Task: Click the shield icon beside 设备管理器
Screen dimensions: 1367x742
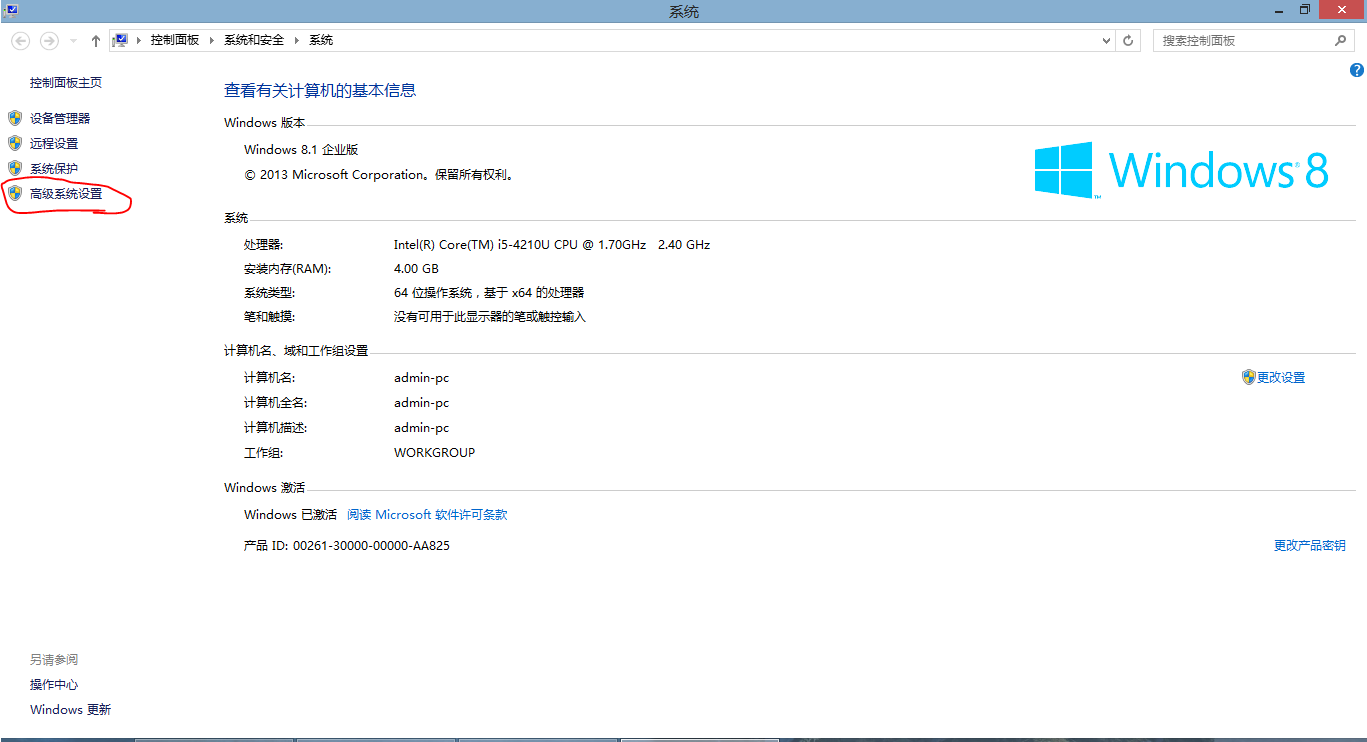Action: pos(15,118)
